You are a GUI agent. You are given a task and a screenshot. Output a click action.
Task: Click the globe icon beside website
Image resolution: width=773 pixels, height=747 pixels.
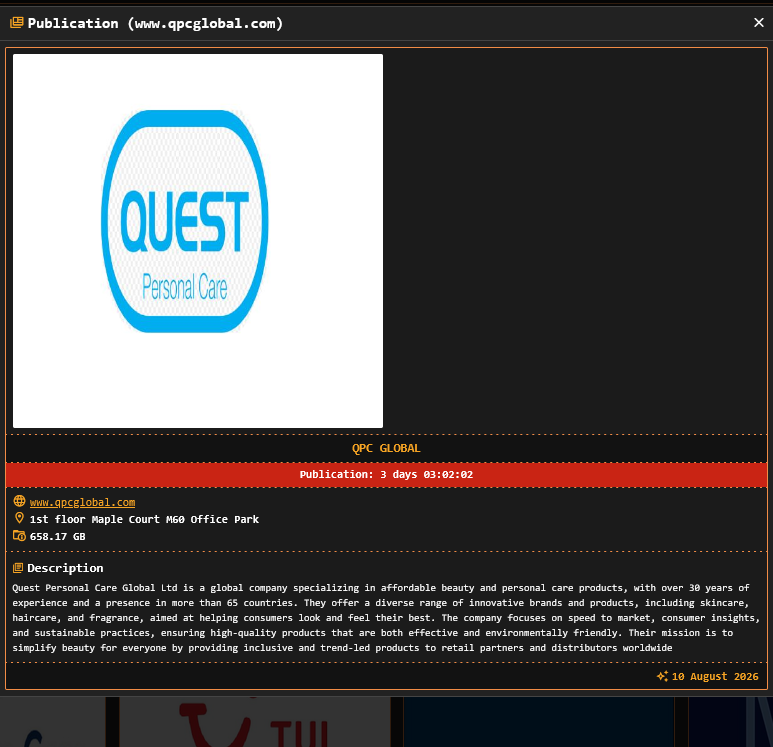[x=19, y=501]
